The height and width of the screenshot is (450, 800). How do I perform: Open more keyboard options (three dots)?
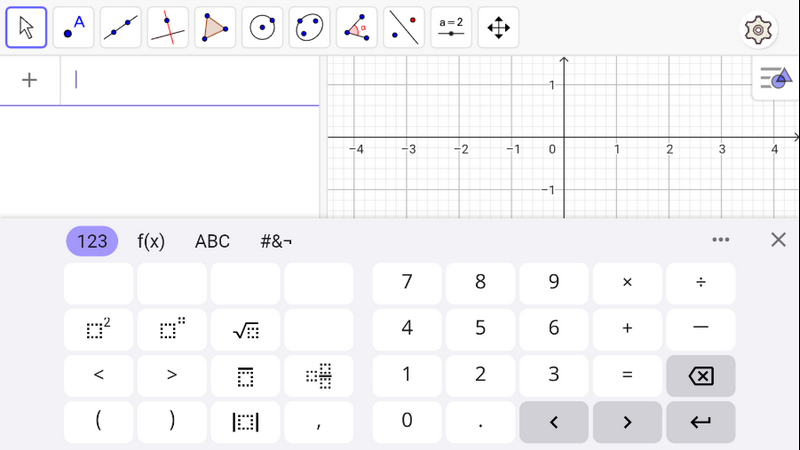[x=721, y=240]
